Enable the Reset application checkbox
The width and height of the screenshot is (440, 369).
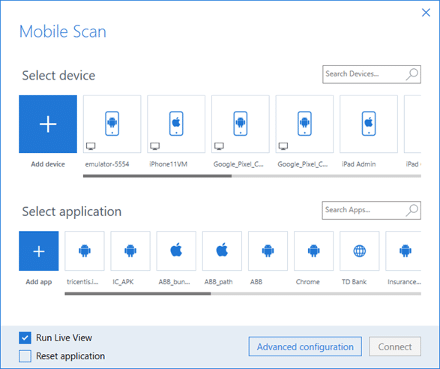click(x=25, y=356)
